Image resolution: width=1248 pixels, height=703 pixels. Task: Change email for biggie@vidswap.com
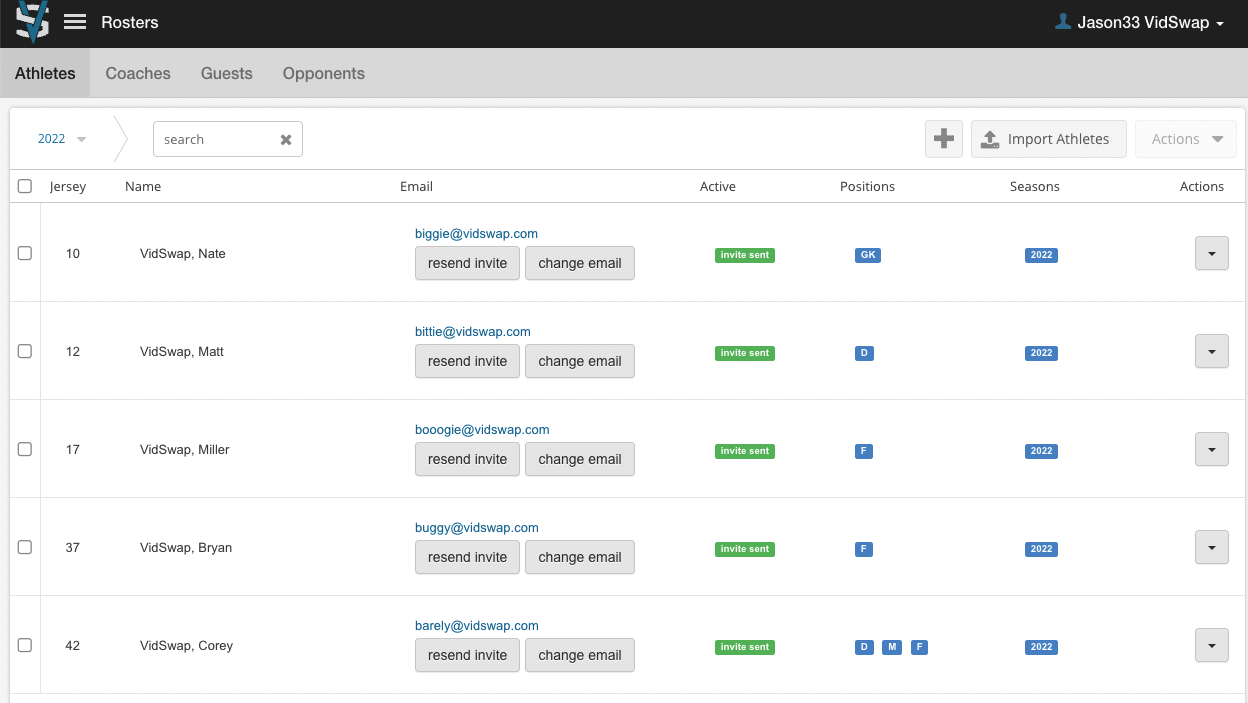point(580,263)
